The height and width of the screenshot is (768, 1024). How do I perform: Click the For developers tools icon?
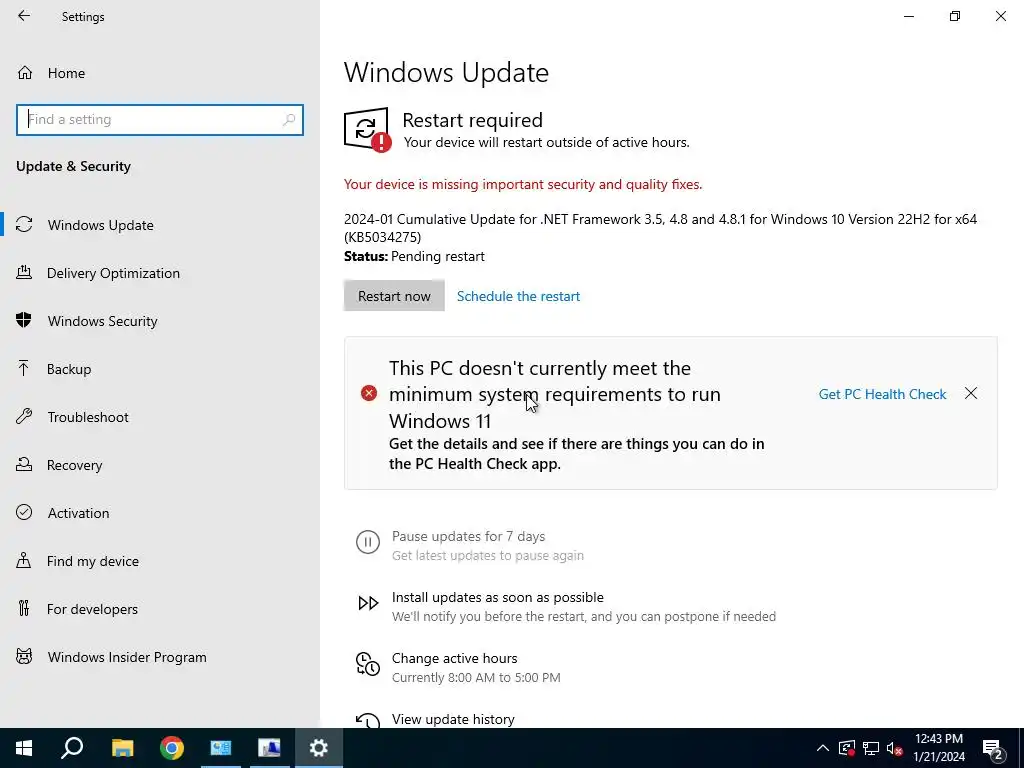coord(24,608)
